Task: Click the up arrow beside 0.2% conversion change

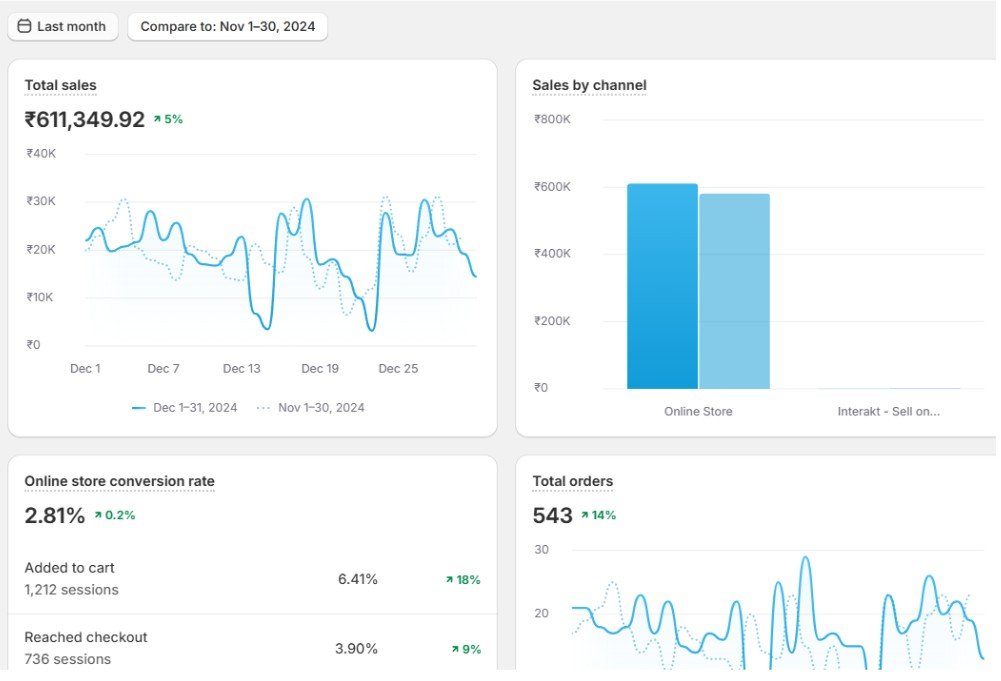Action: pyautogui.click(x=98, y=515)
